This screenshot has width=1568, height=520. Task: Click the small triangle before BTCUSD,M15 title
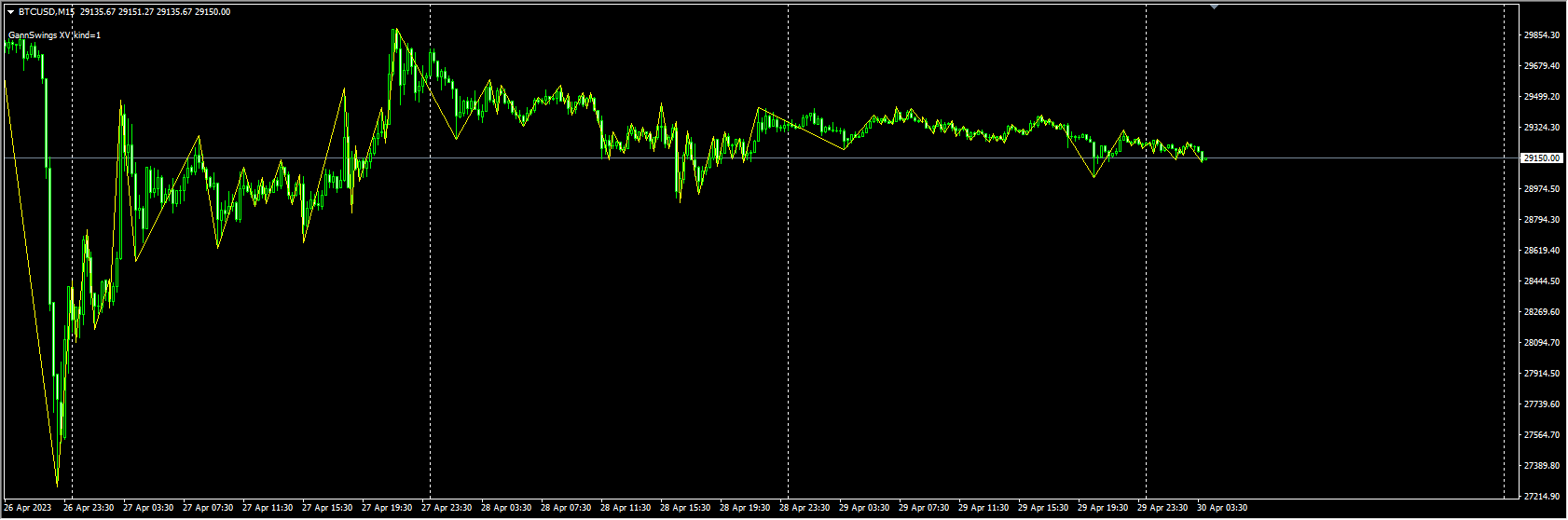10,12
